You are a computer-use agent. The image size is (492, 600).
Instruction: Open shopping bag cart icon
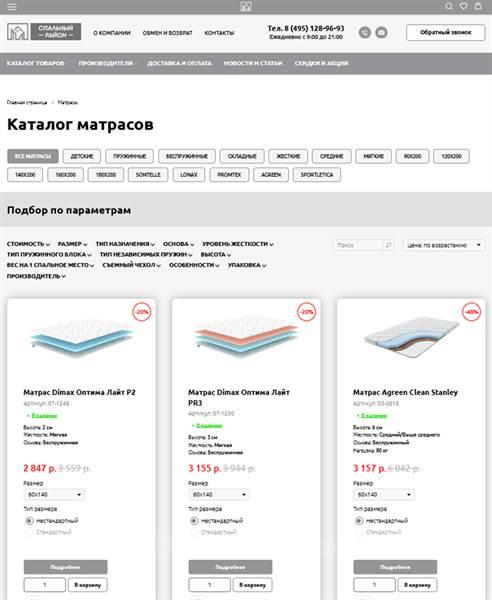pyautogui.click(x=478, y=6)
